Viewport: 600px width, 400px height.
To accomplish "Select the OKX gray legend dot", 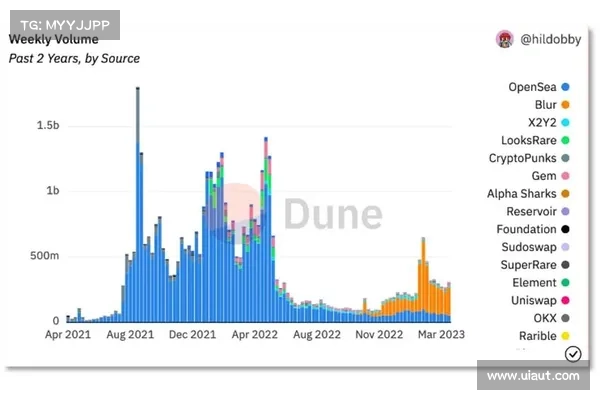I will [x=565, y=318].
